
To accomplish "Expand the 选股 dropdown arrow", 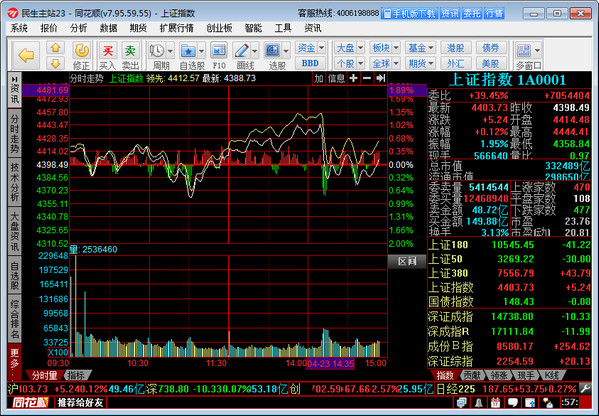I will (x=286, y=50).
